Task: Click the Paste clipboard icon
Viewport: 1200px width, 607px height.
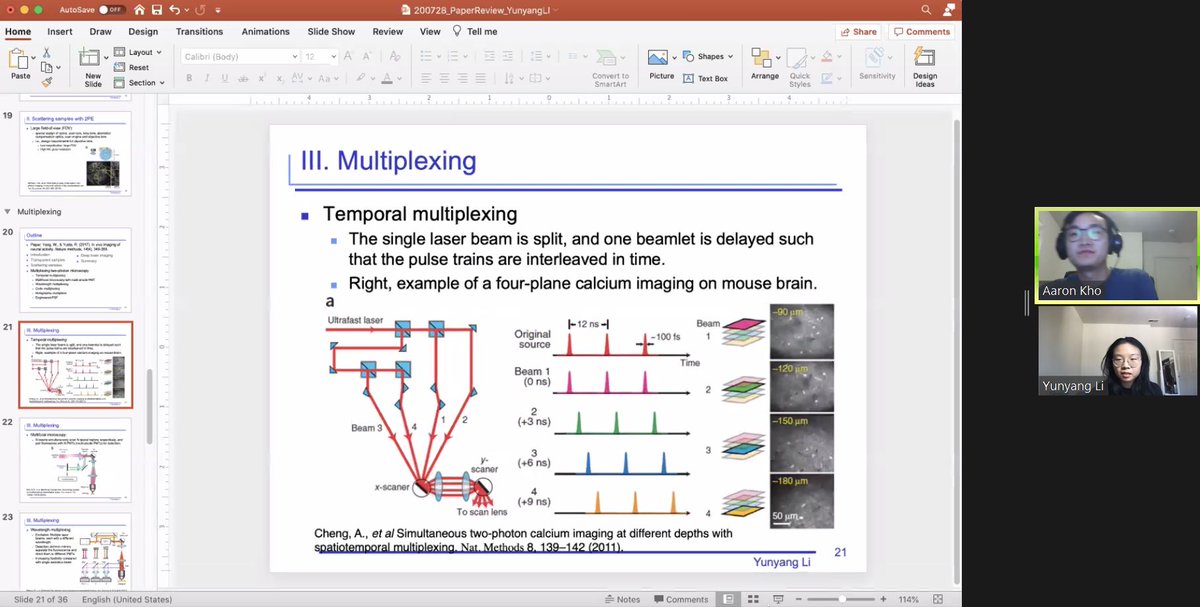Action: click(19, 60)
